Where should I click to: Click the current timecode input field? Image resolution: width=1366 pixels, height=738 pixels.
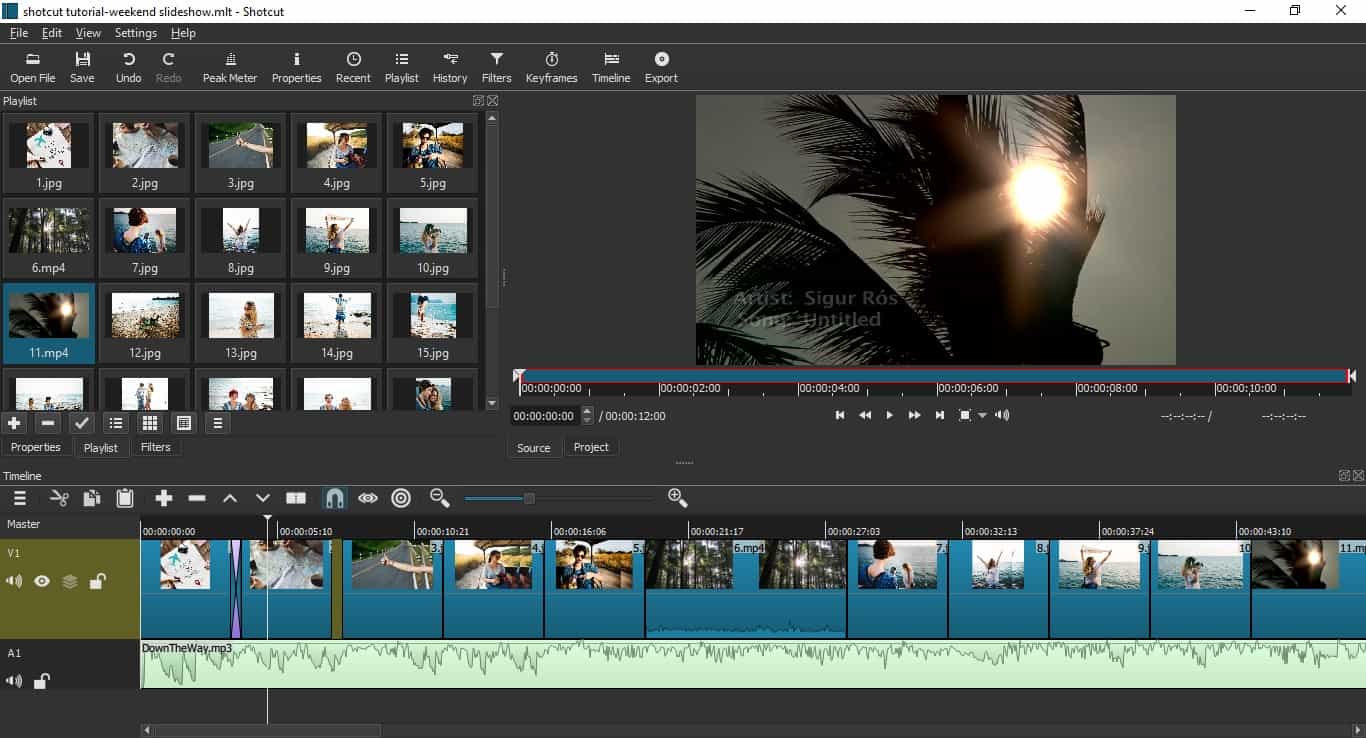coord(546,416)
